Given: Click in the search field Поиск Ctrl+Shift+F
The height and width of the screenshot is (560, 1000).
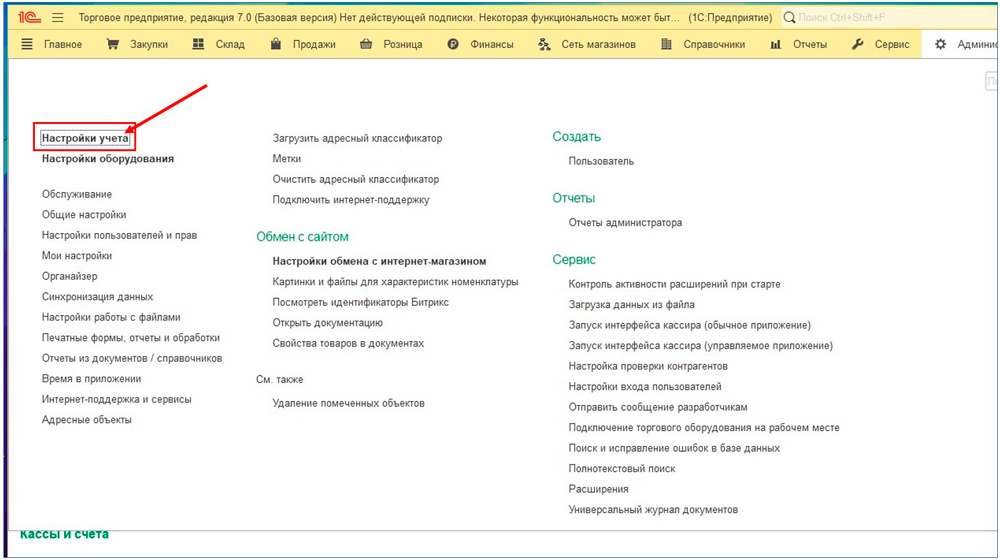Looking at the screenshot, I should [x=890, y=18].
